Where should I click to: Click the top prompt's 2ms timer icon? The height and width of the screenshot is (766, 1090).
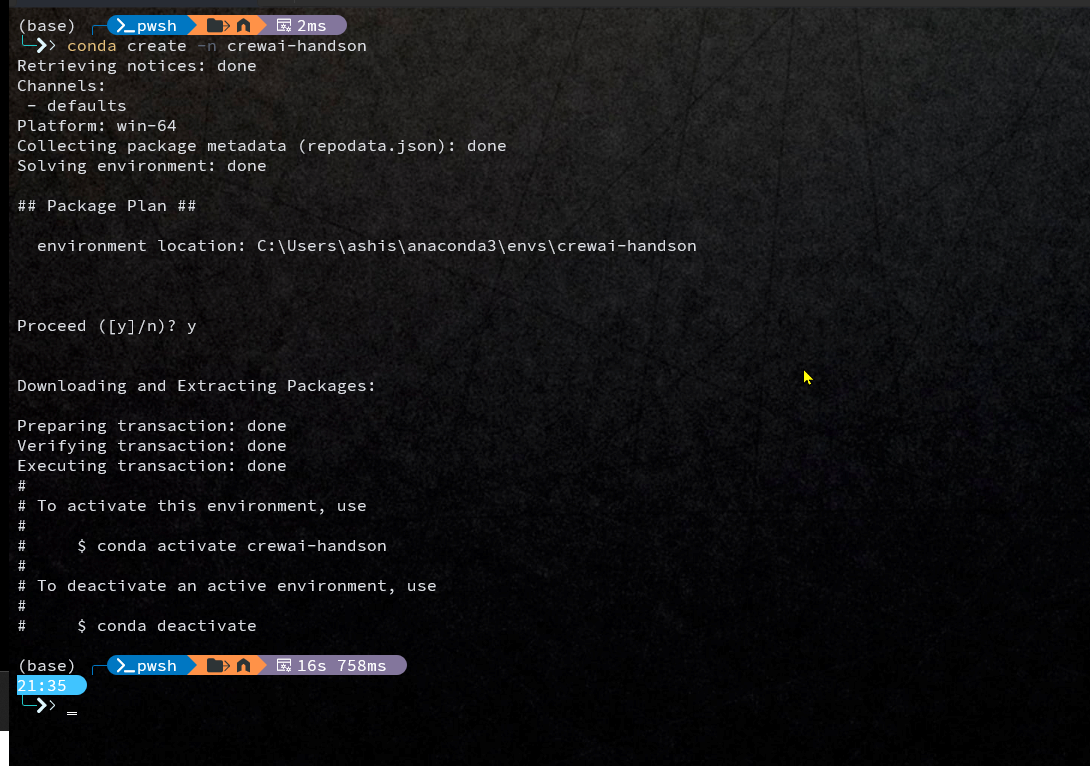[x=284, y=26]
